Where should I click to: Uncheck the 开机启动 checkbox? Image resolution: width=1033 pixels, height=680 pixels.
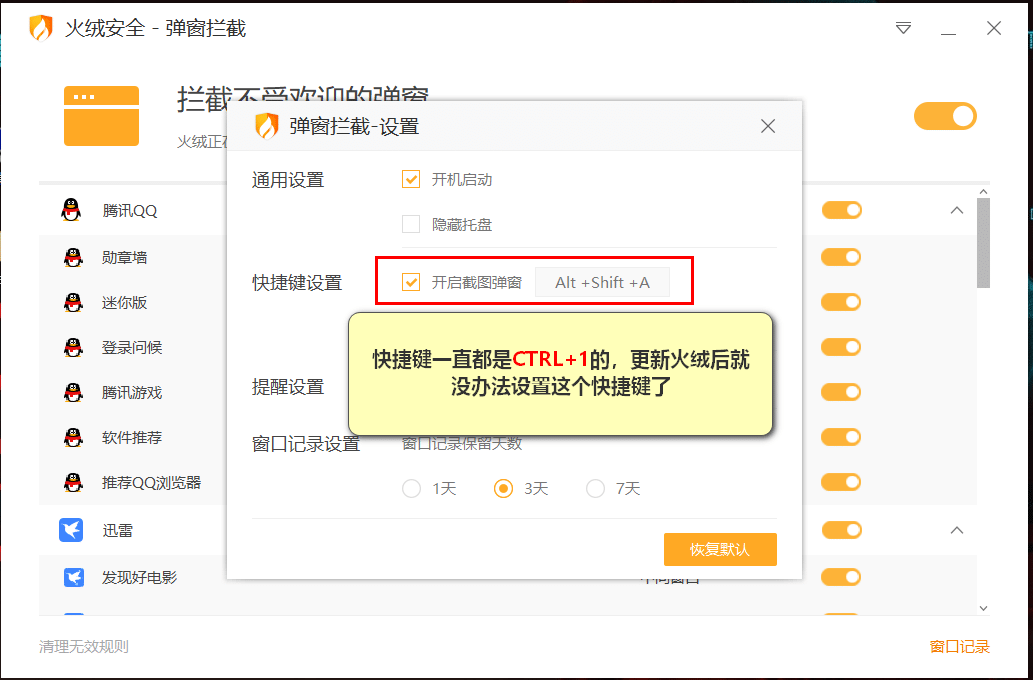tap(411, 179)
